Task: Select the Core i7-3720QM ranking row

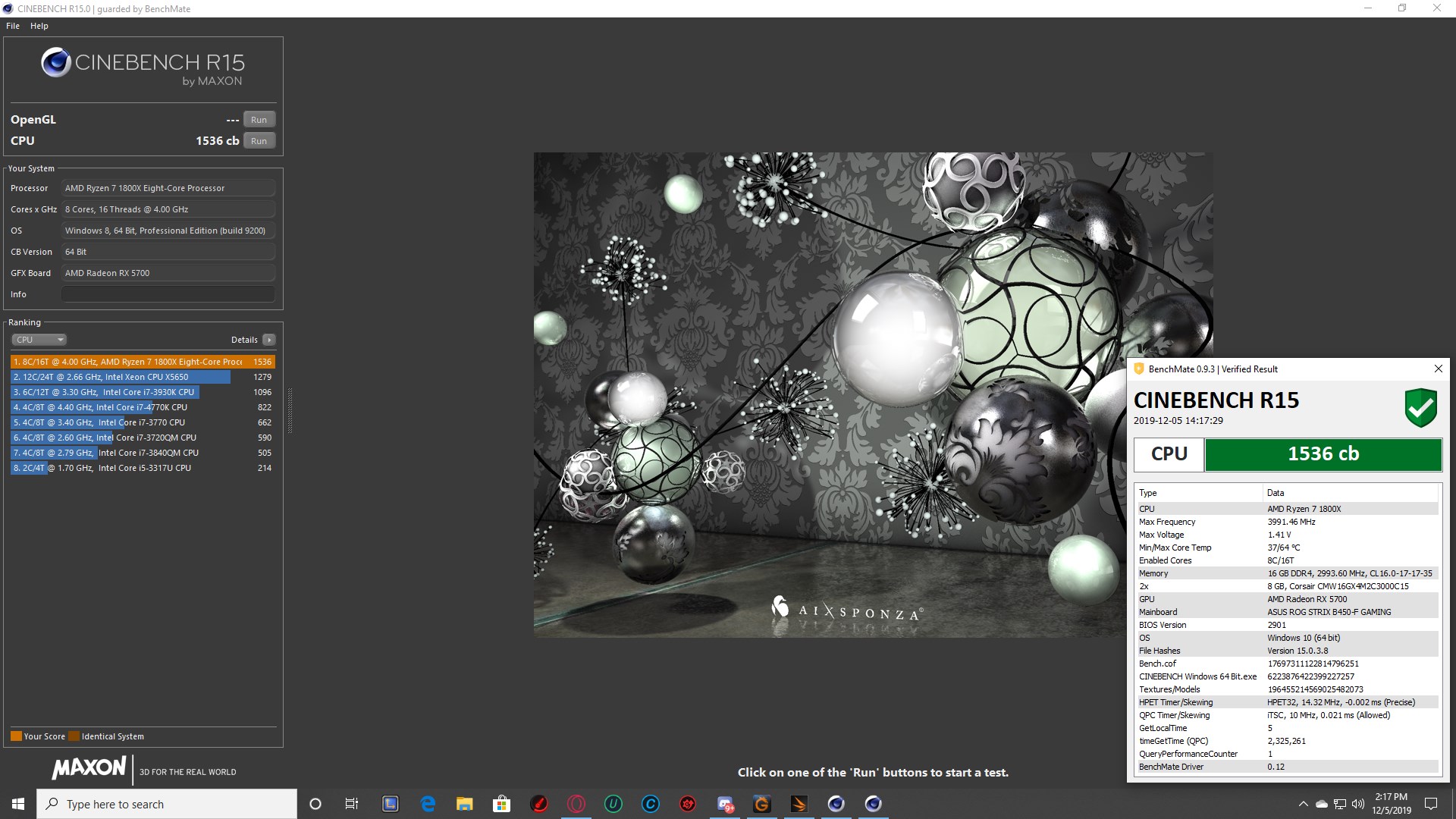Action: pos(143,438)
